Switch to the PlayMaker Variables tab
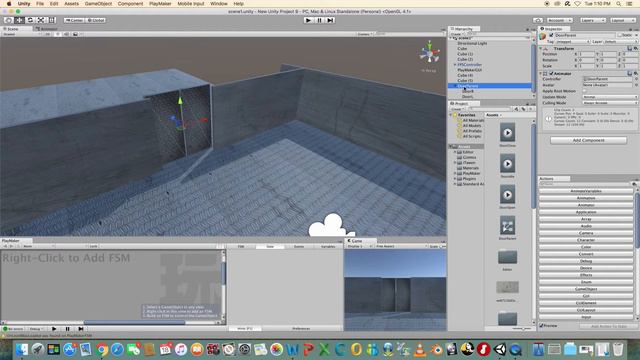This screenshot has height=360, width=640. click(328, 247)
